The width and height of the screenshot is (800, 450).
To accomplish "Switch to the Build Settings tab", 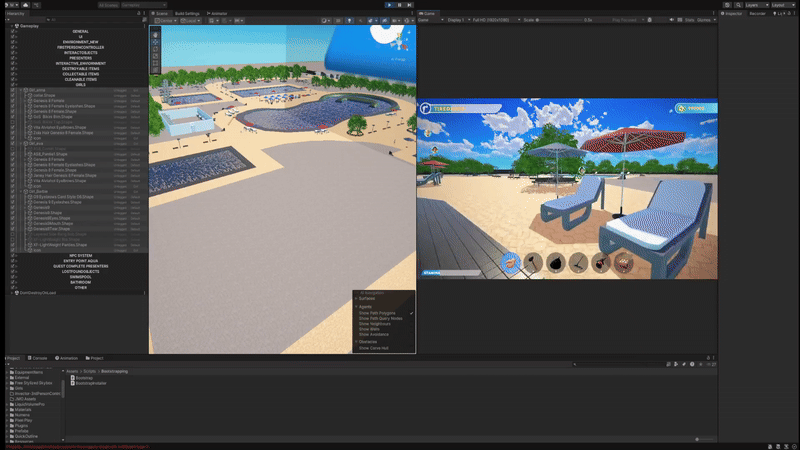I will (x=187, y=14).
